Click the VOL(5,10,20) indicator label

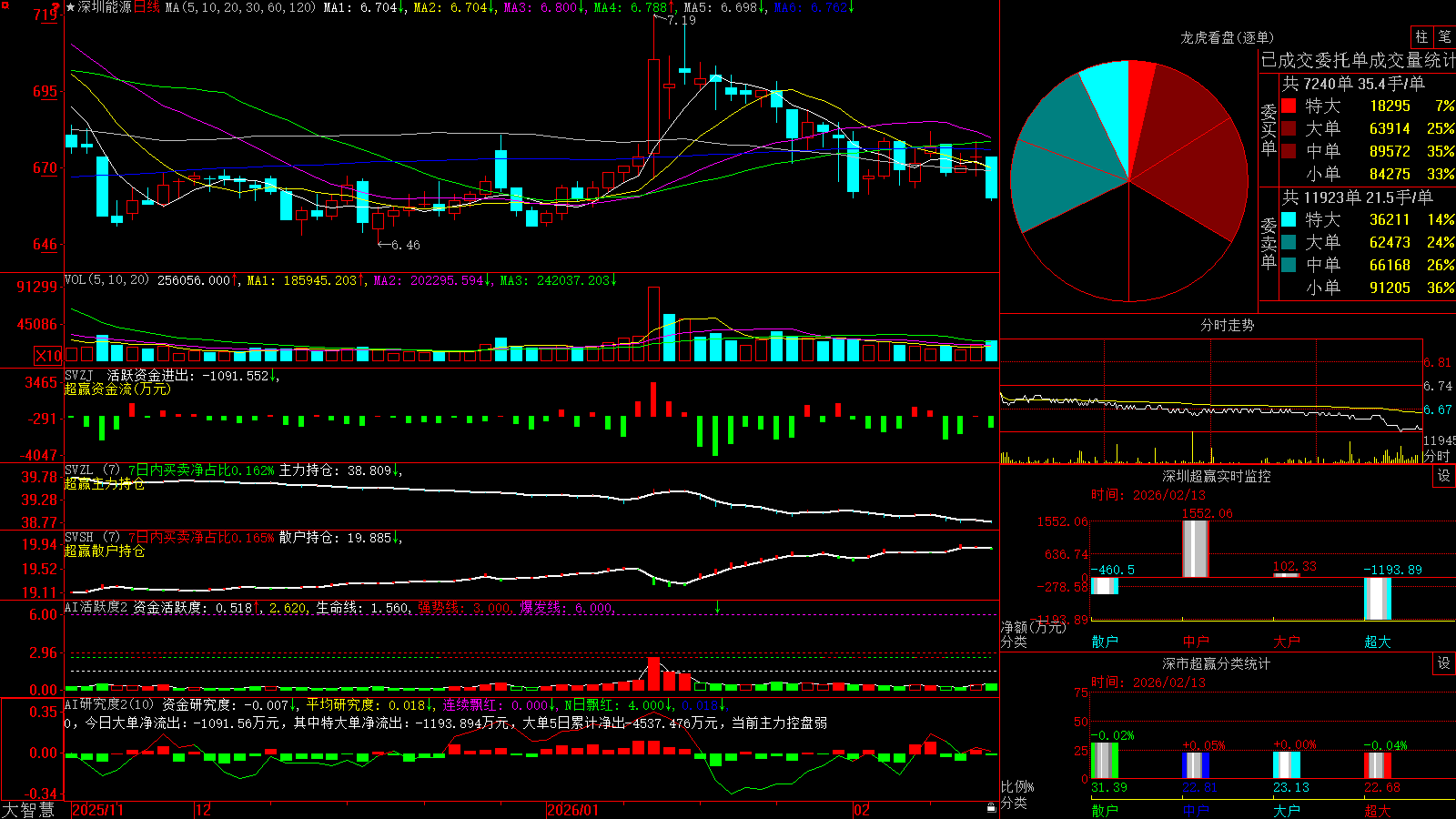click(x=106, y=279)
